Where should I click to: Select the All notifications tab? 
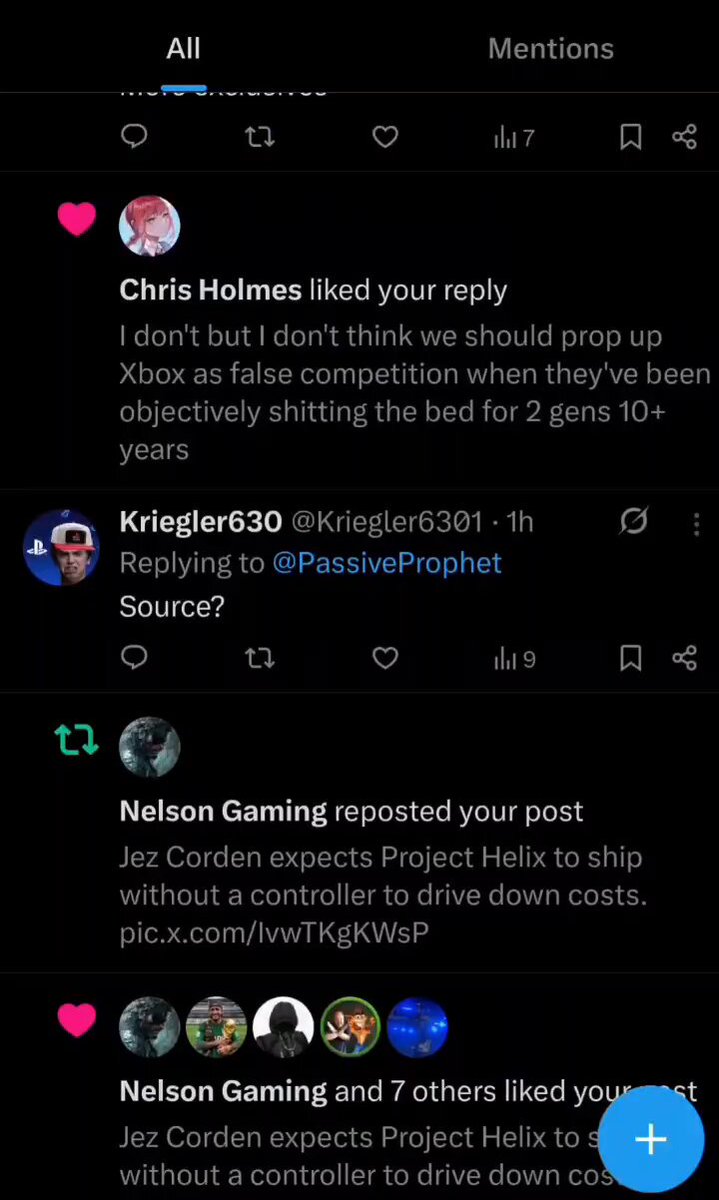183,49
